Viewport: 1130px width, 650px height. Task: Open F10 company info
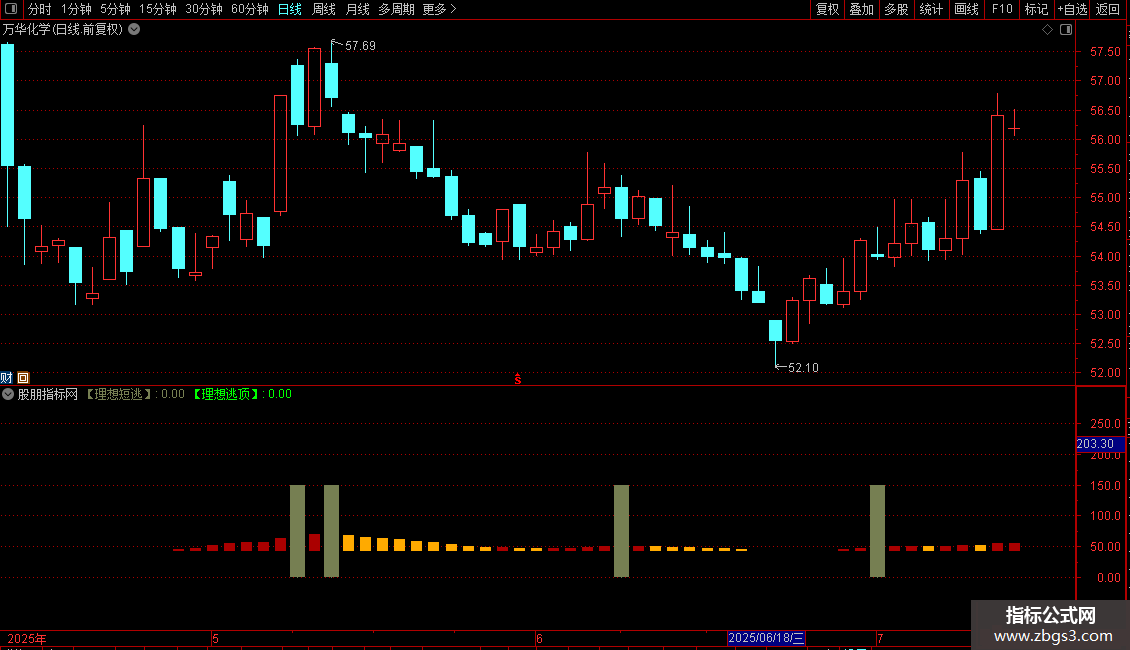tap(1002, 9)
